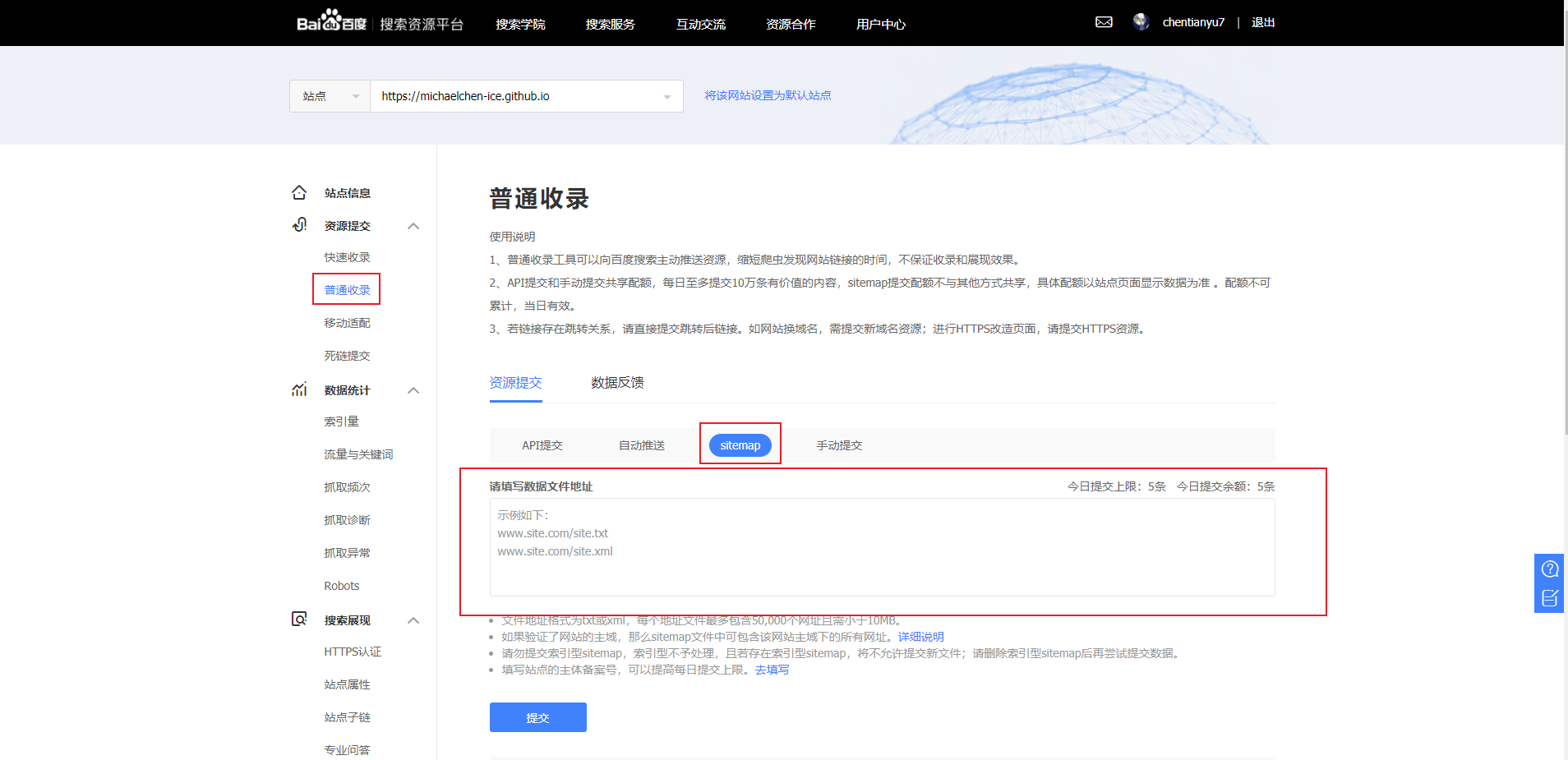The width and height of the screenshot is (1568, 760).
Task: Open 站点信息 in the sidebar
Action: pos(348,193)
